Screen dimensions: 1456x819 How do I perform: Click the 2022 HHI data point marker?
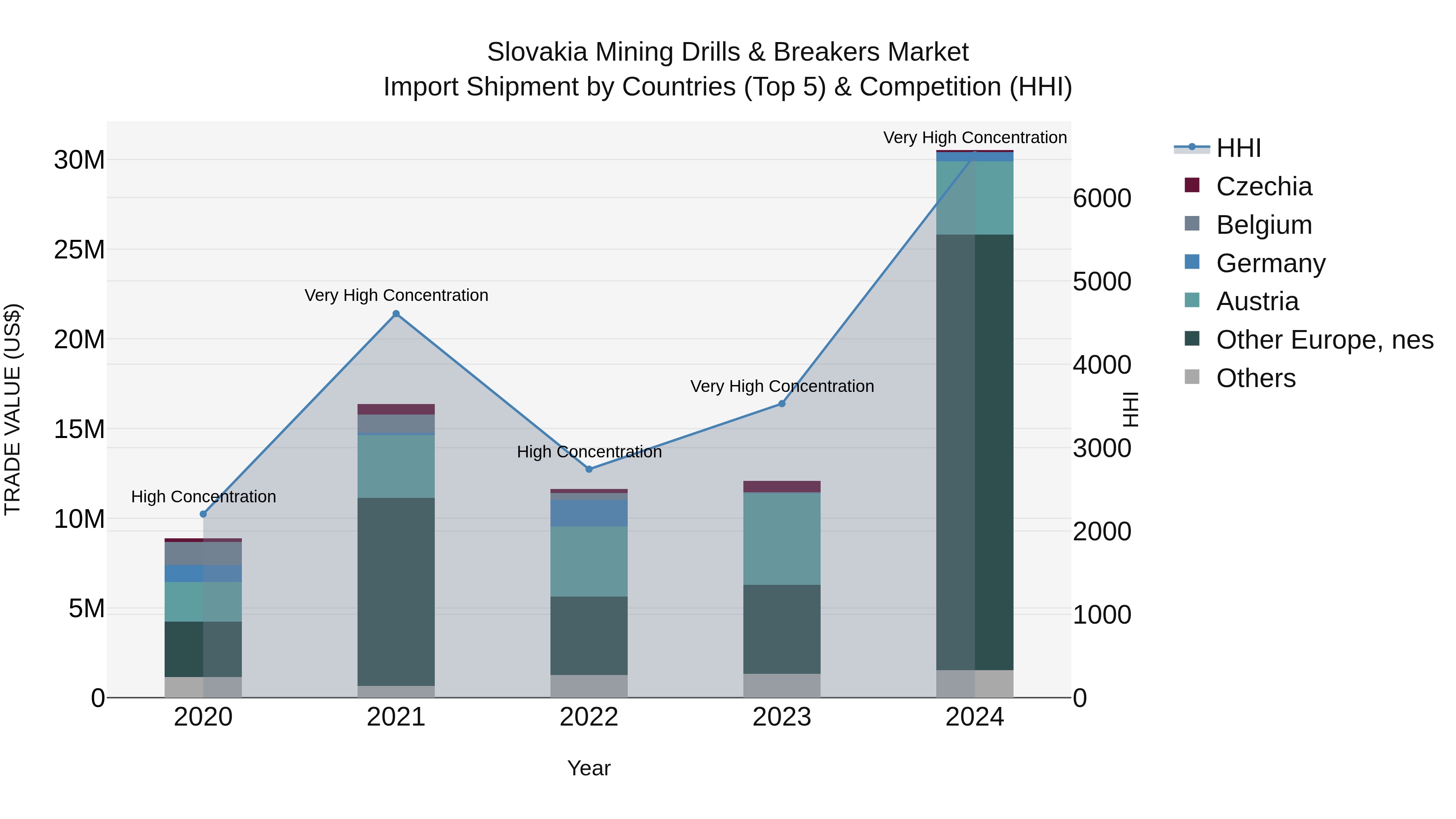(589, 469)
